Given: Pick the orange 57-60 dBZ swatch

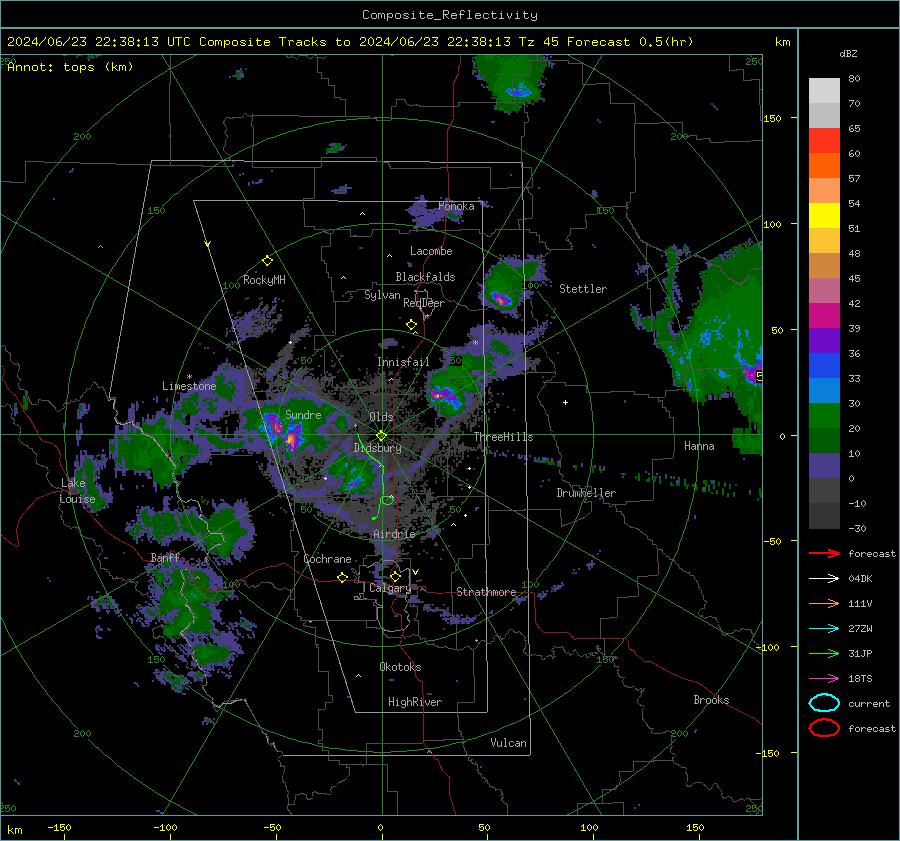Looking at the screenshot, I should [x=824, y=166].
